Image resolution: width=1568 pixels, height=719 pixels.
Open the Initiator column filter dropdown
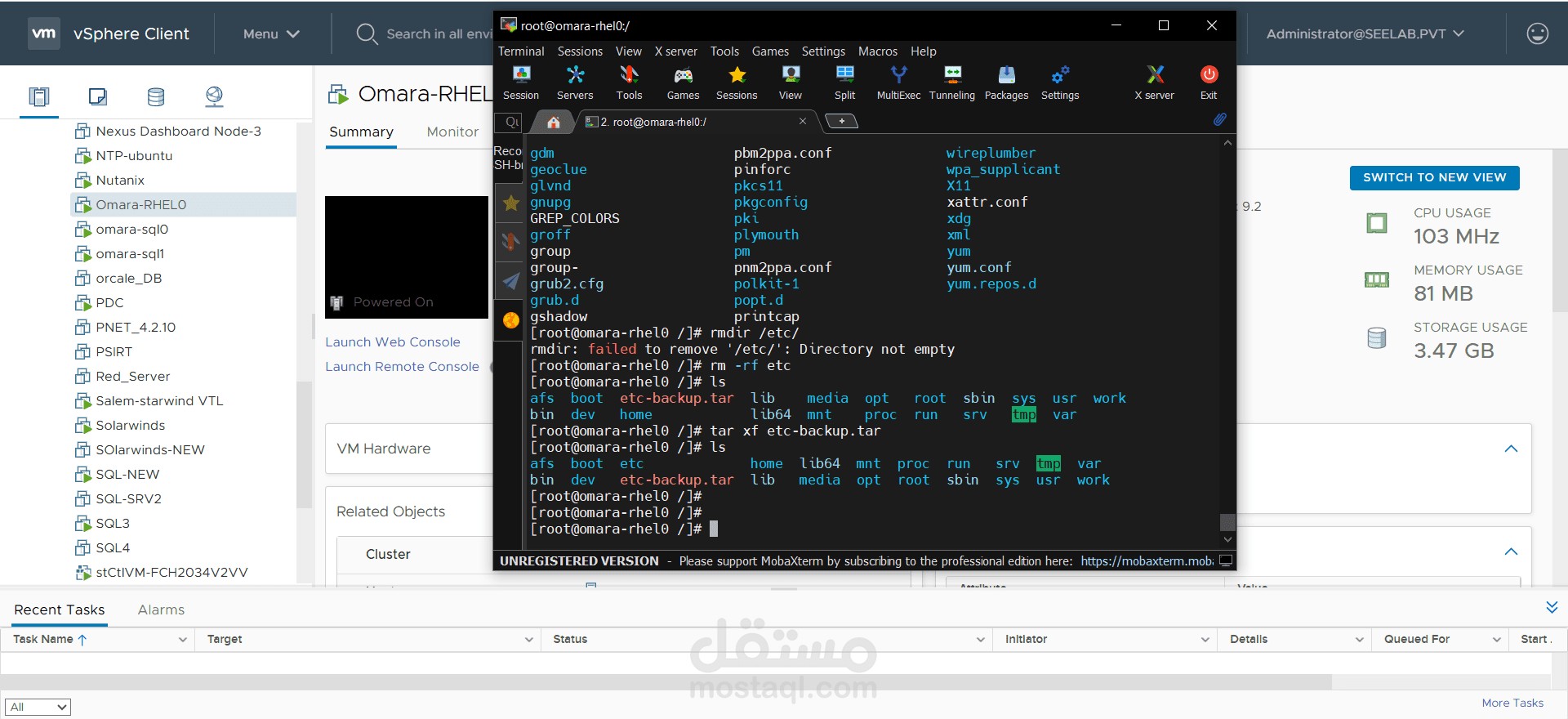click(1205, 640)
